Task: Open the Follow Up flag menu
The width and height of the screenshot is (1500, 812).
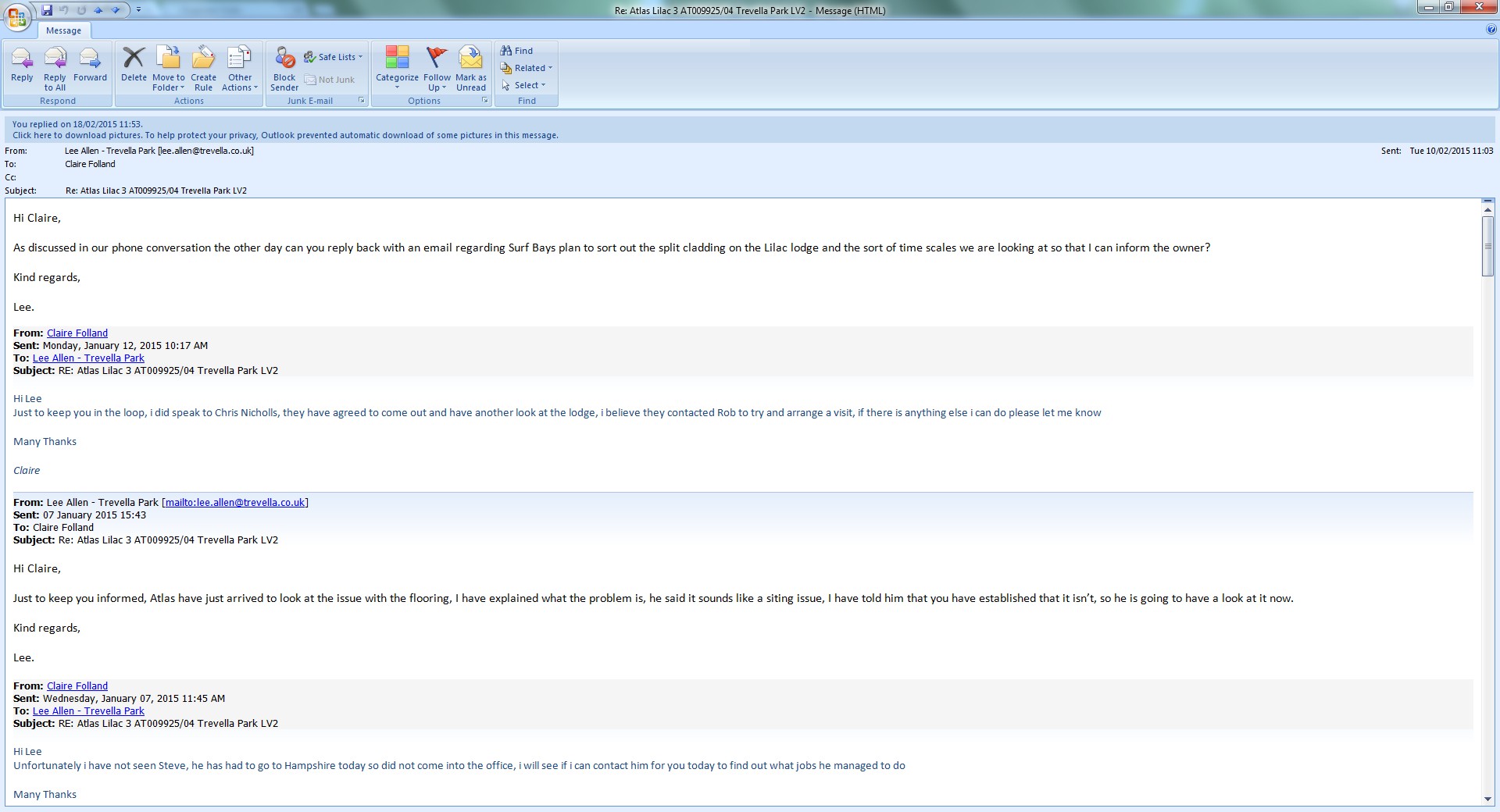Action: pyautogui.click(x=437, y=69)
